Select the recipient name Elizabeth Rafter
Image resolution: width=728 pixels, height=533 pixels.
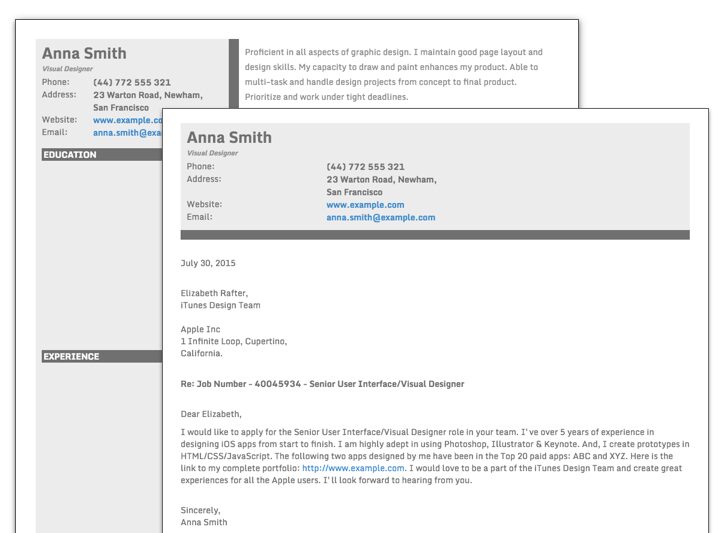(214, 293)
